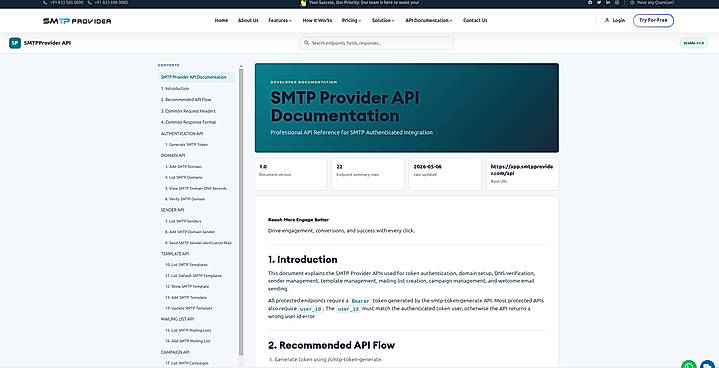
Task: Open the Instagram social icon in top bar
Action: point(617,2)
